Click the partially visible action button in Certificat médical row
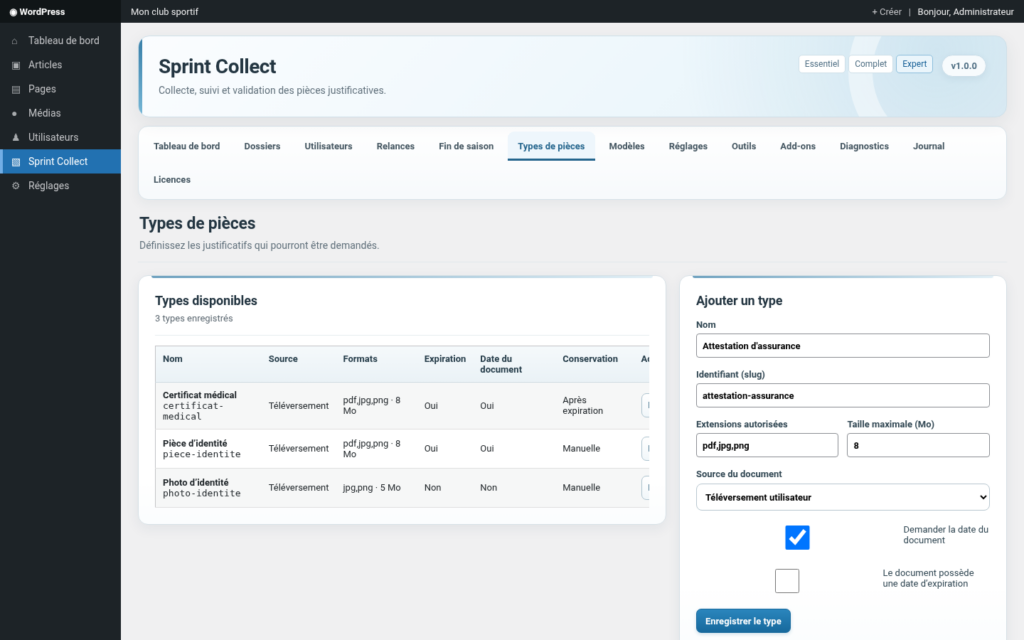Image resolution: width=1024 pixels, height=640 pixels. [x=645, y=406]
